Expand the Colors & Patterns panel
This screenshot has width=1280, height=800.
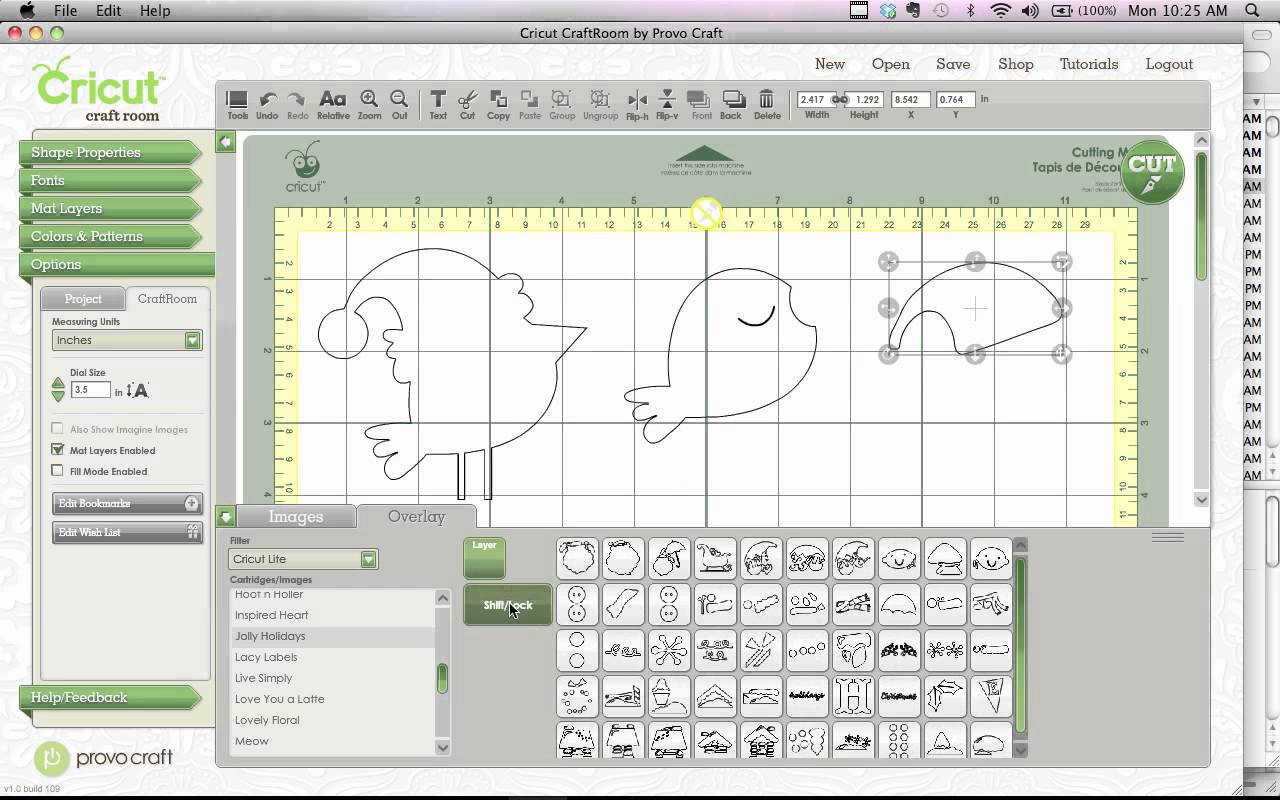pos(110,236)
